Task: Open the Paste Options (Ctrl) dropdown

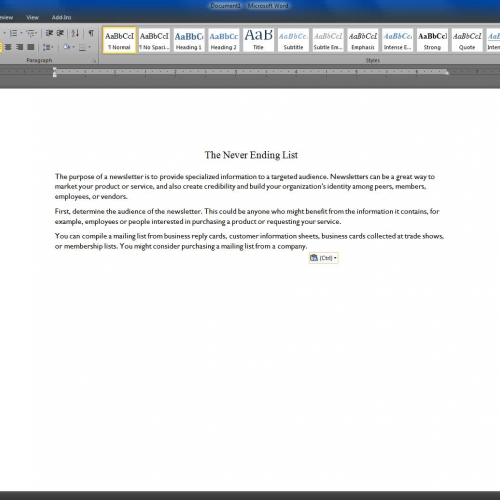Action: pyautogui.click(x=323, y=258)
